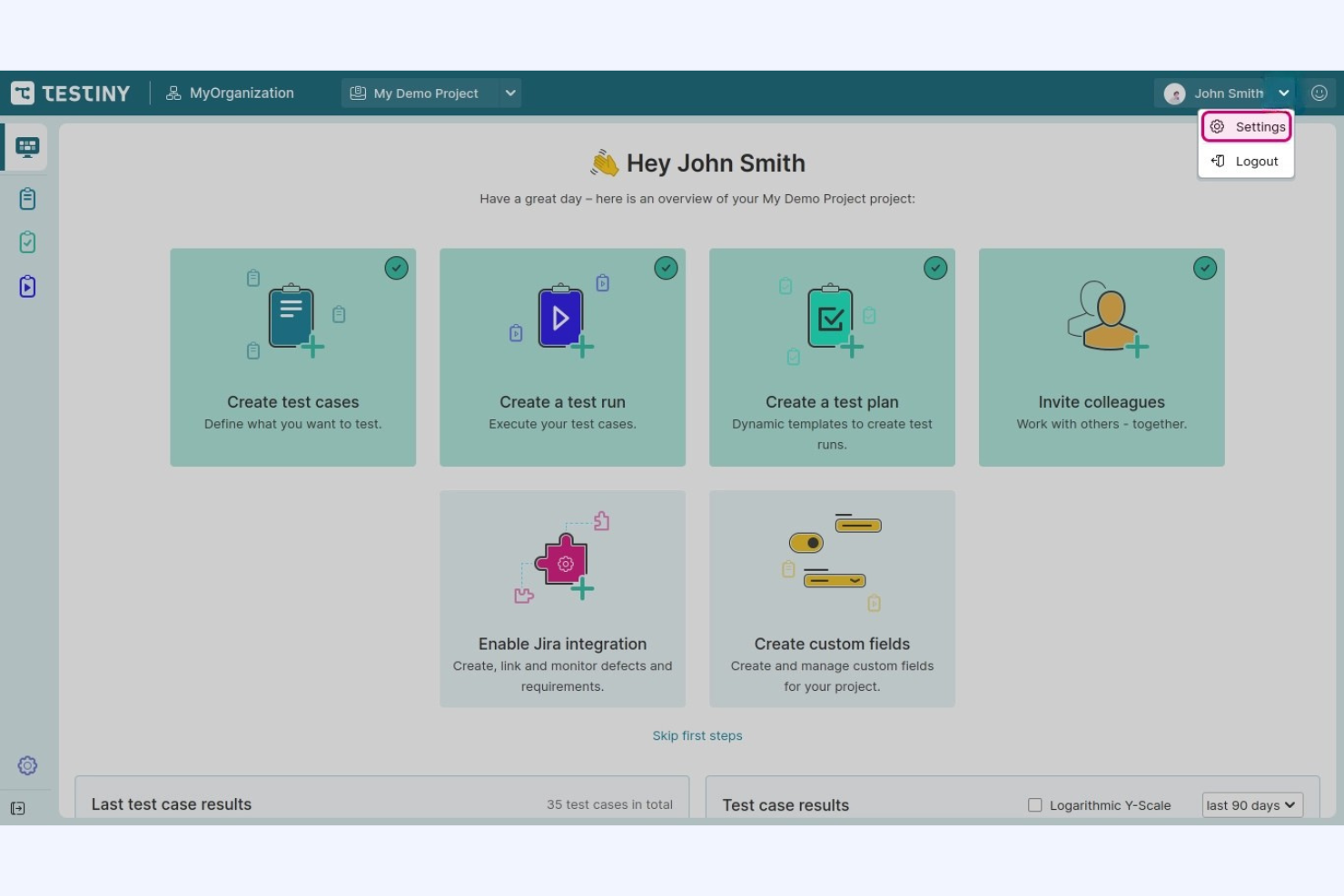Click the completion badge on Invite colleagues card
Image resolution: width=1344 pixels, height=896 pixels.
[x=1205, y=268]
